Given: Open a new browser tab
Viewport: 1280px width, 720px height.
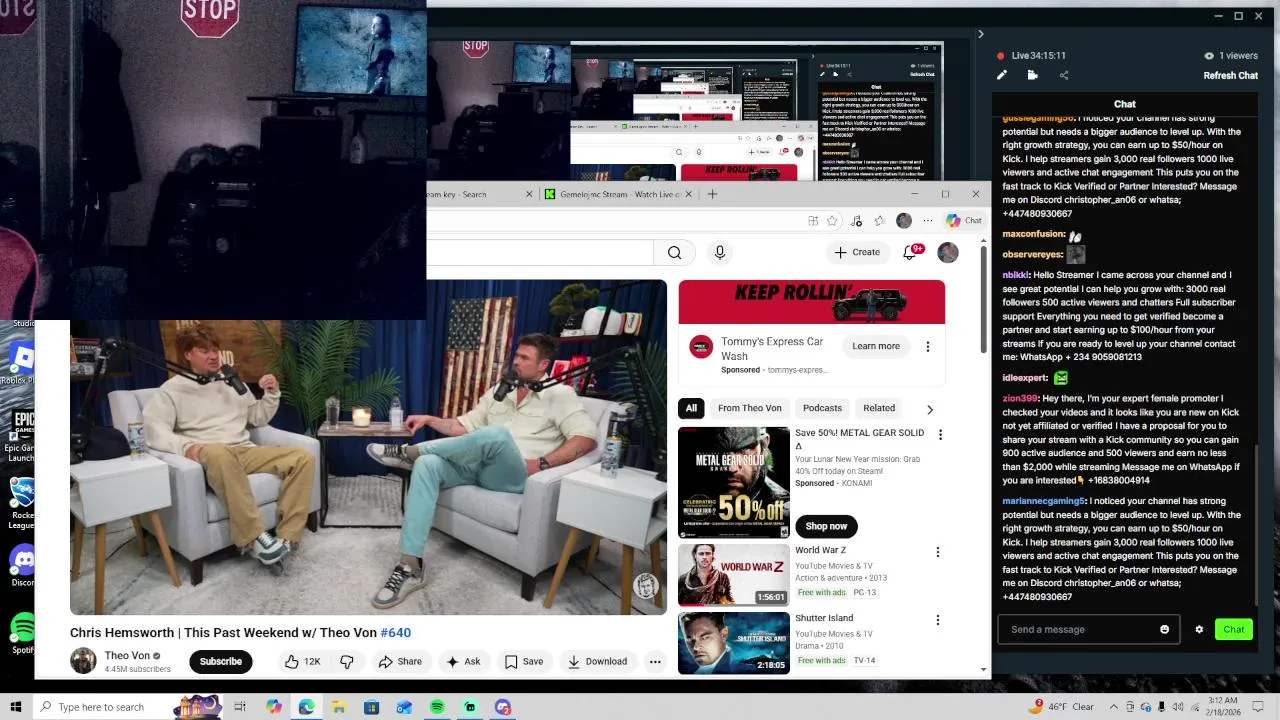Looking at the screenshot, I should [712, 194].
